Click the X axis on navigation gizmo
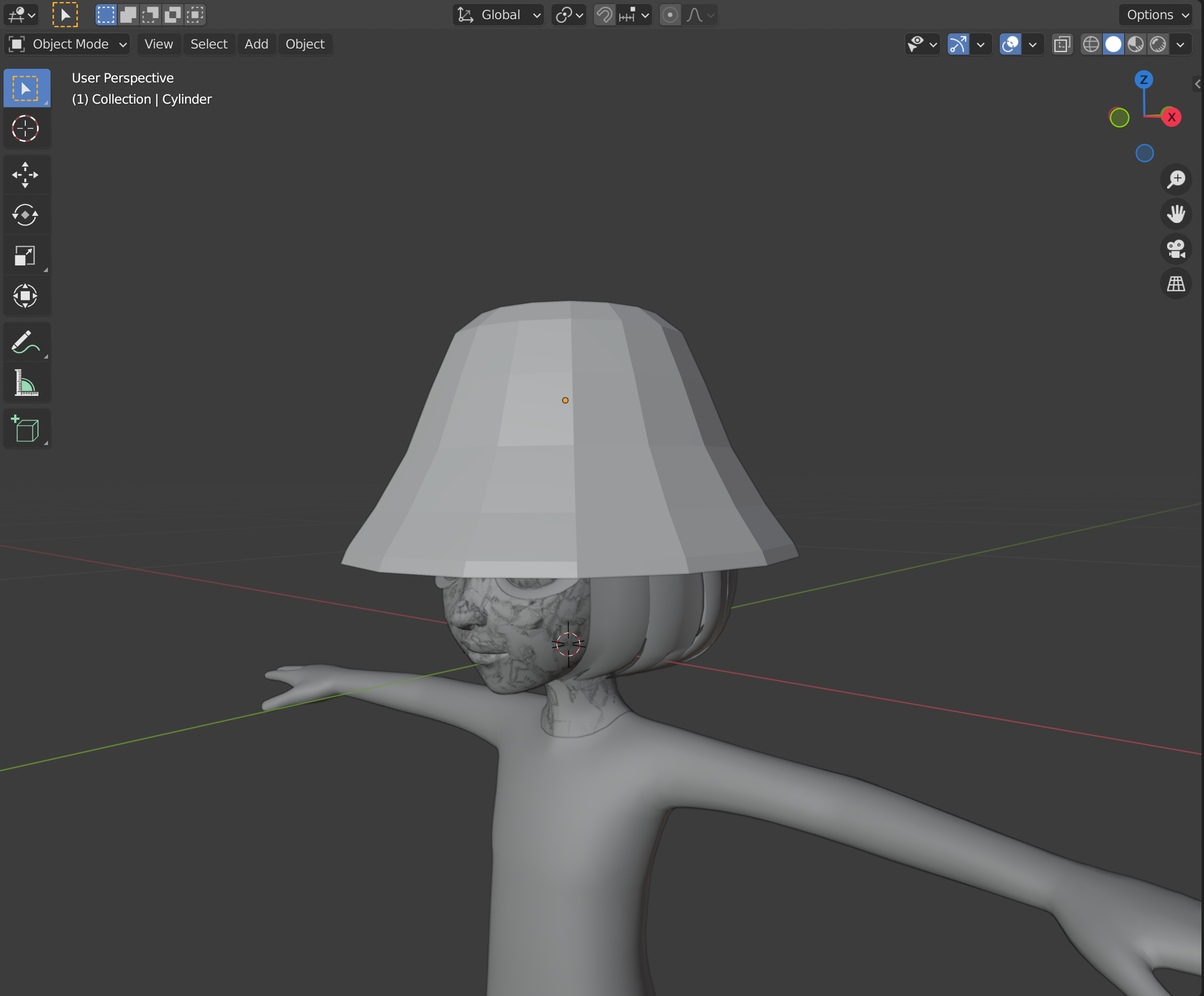1204x996 pixels. coord(1171,117)
